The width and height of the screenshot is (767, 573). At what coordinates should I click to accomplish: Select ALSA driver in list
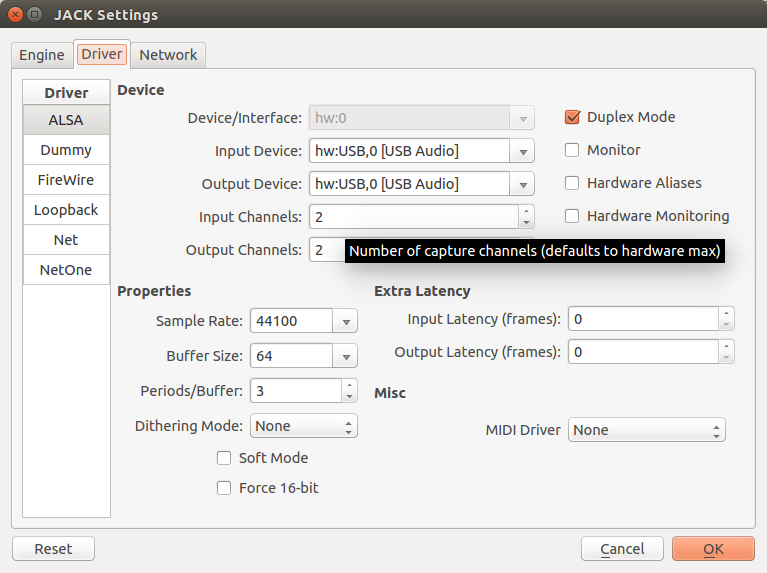coord(66,120)
